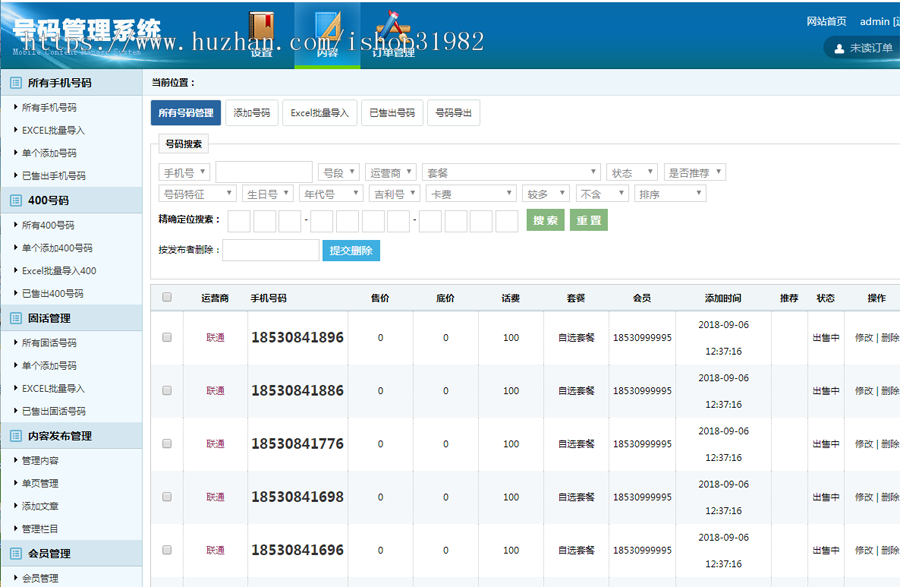Open the 套餐 package dropdown
The height and width of the screenshot is (587, 900).
tap(510, 171)
